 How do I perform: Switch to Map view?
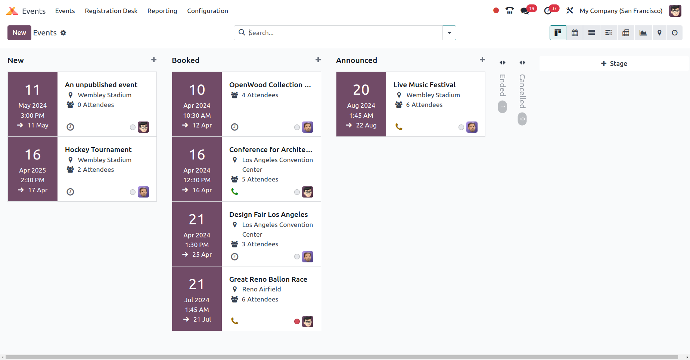point(659,33)
